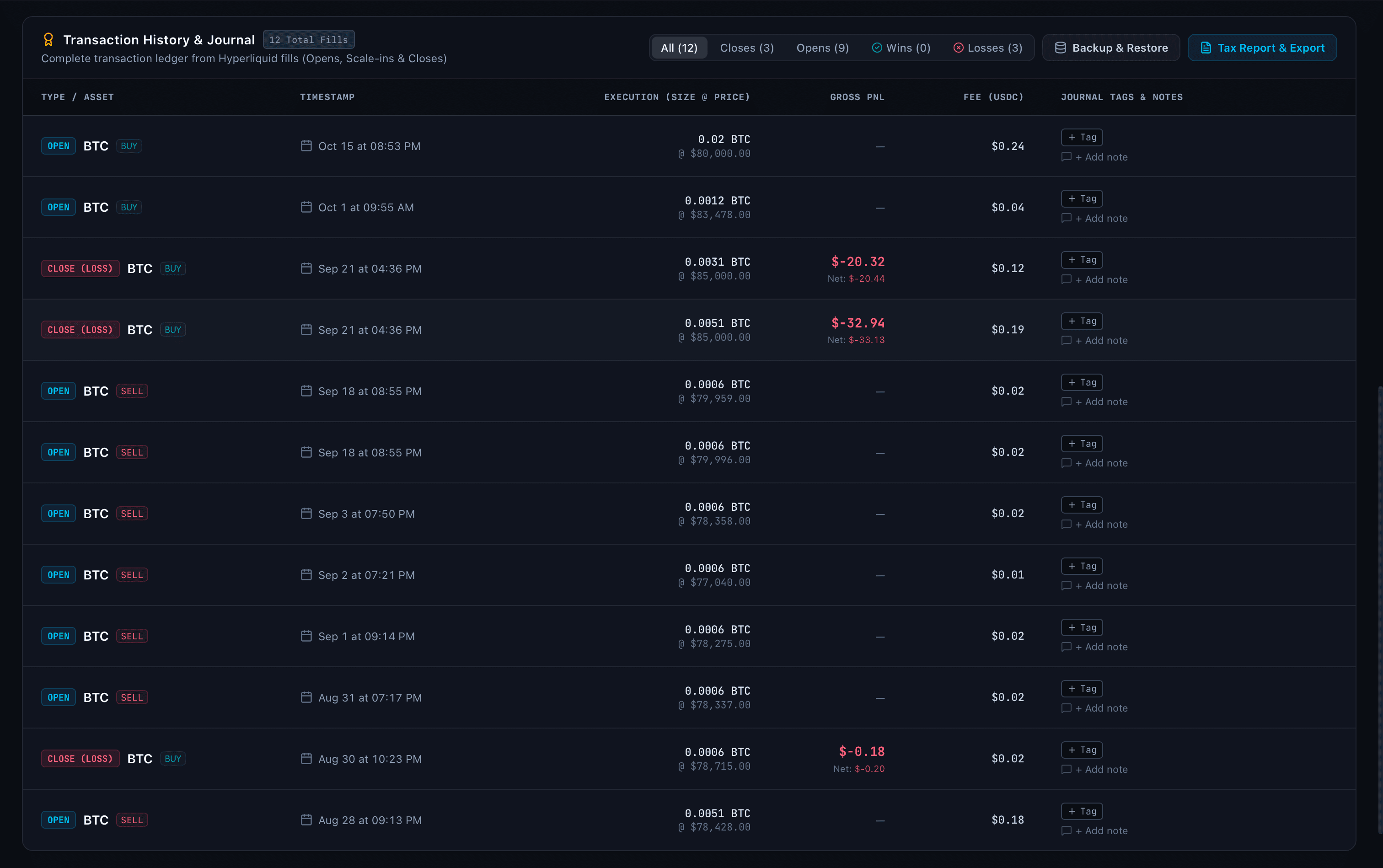
Task: Click calendar icon next to Oct 1 at 09:55 AM
Action: pos(306,207)
